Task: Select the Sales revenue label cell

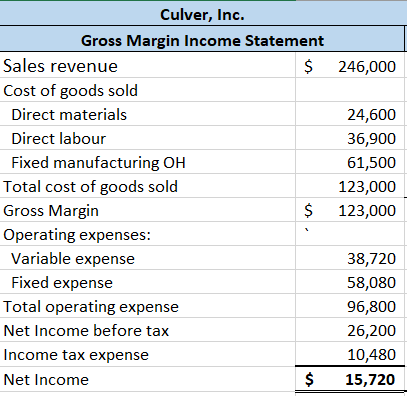Action: click(147, 66)
